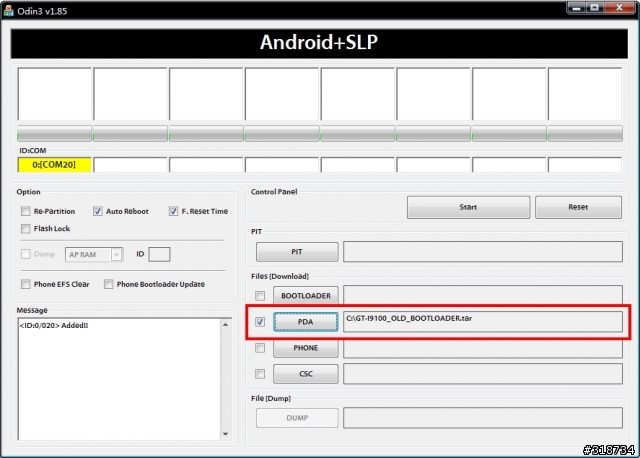Click the DUMP file button
Screen dimensions: 640x458
[x=297, y=418]
